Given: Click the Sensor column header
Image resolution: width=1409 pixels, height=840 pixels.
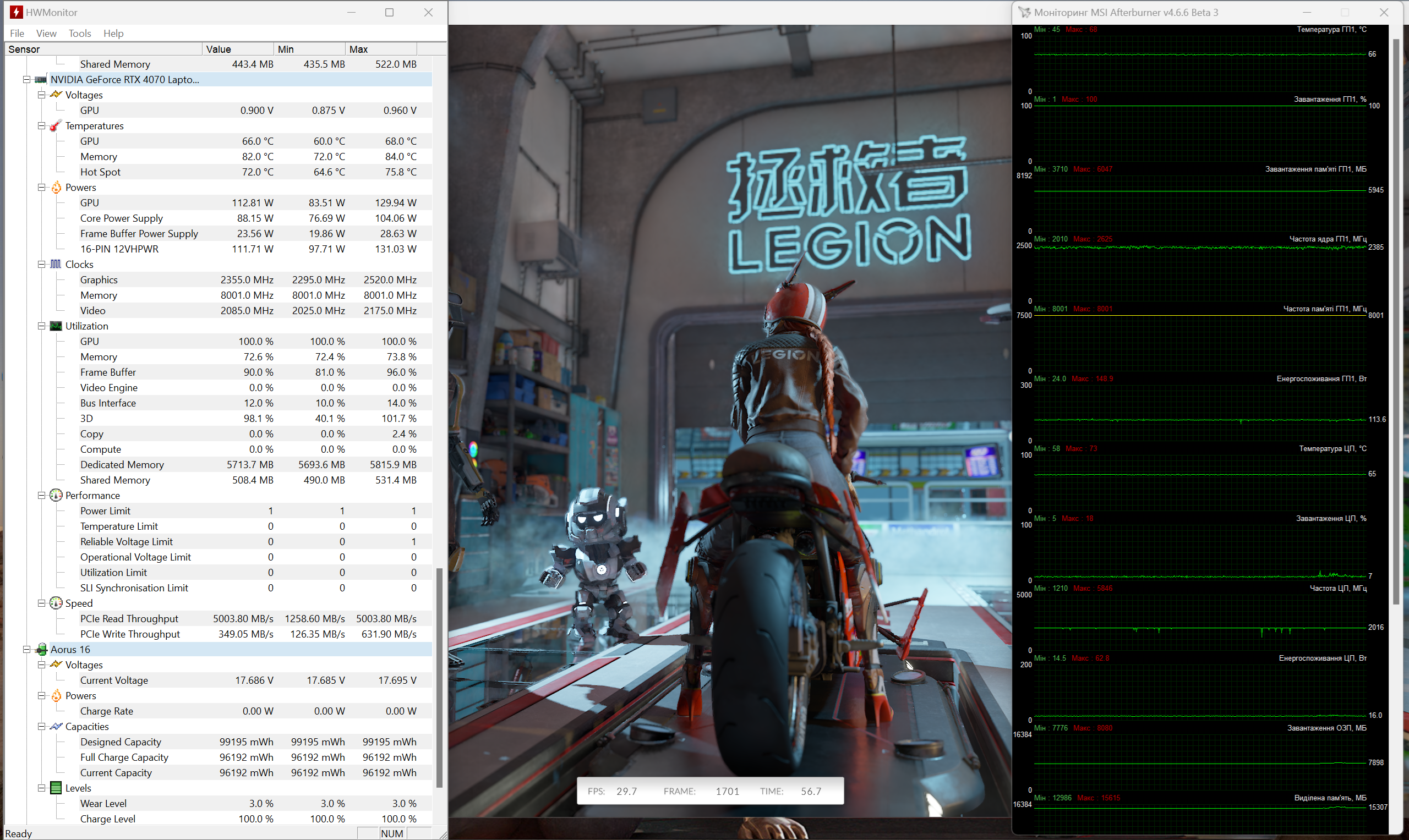Looking at the screenshot, I should [x=103, y=50].
